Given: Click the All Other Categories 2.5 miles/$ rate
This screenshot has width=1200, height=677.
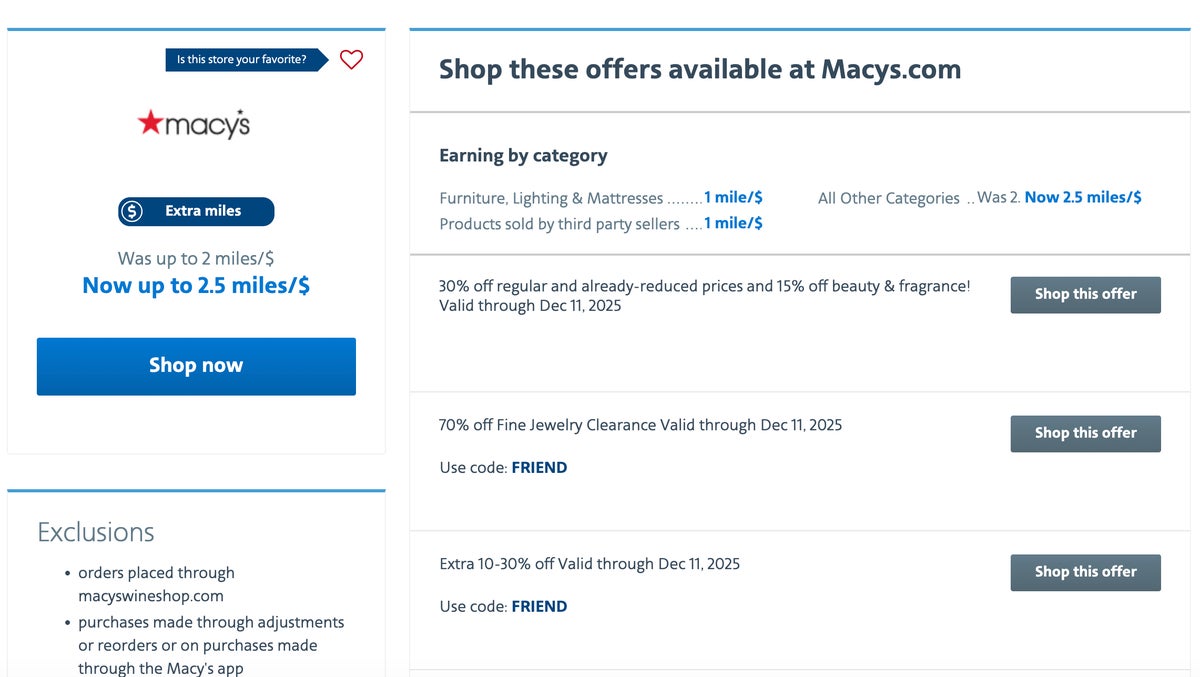Looking at the screenshot, I should tap(1083, 197).
